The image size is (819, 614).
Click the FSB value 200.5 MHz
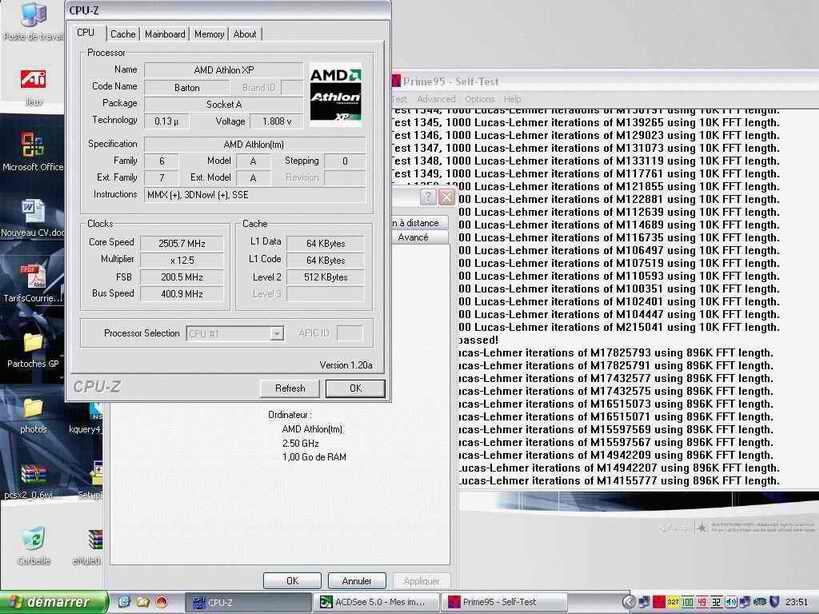182,277
